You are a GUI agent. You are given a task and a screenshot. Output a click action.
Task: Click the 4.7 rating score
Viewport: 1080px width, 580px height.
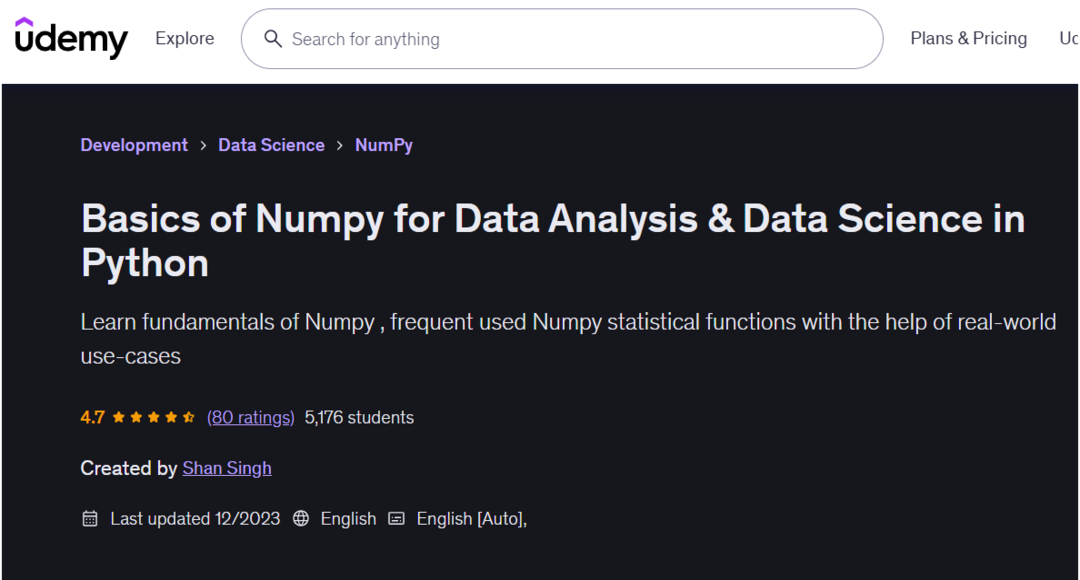tap(92, 418)
